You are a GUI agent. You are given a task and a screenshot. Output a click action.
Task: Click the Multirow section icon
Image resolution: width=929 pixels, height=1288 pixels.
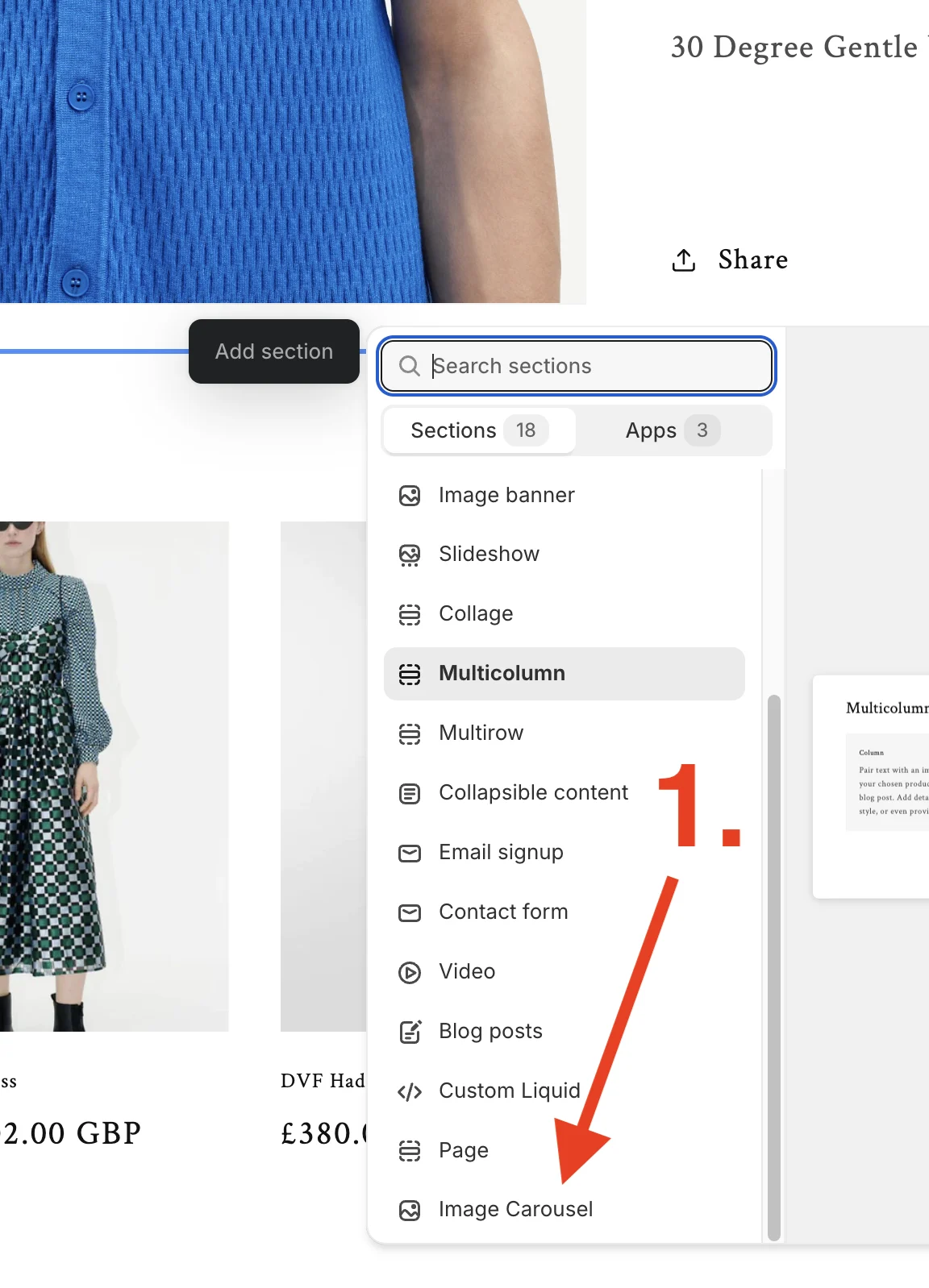coord(410,733)
